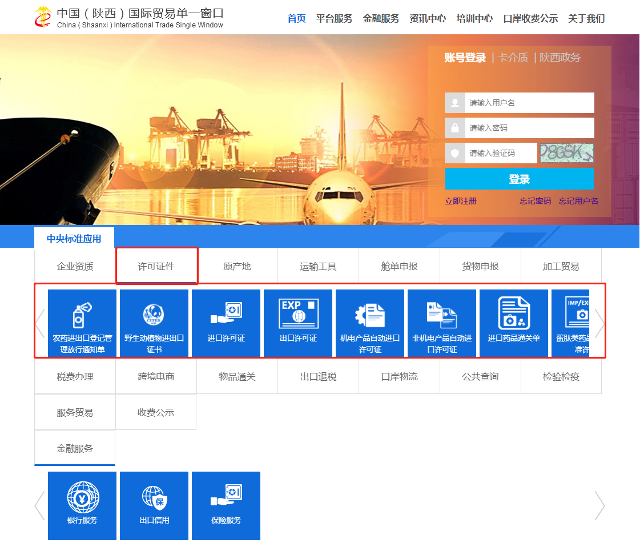Select the 收费公示 category
The image size is (640, 543).
(156, 412)
